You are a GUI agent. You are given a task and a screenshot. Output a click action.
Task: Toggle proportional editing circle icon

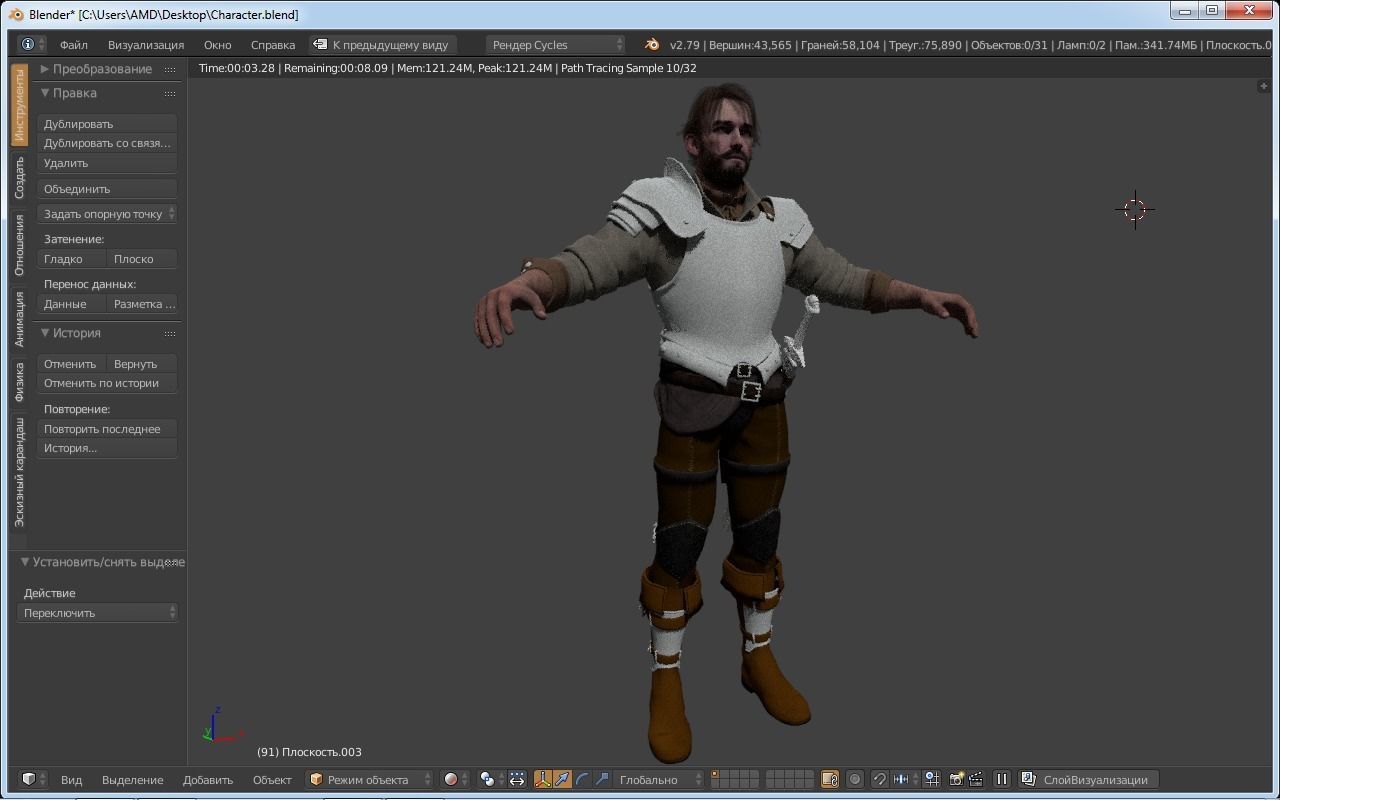(855, 780)
